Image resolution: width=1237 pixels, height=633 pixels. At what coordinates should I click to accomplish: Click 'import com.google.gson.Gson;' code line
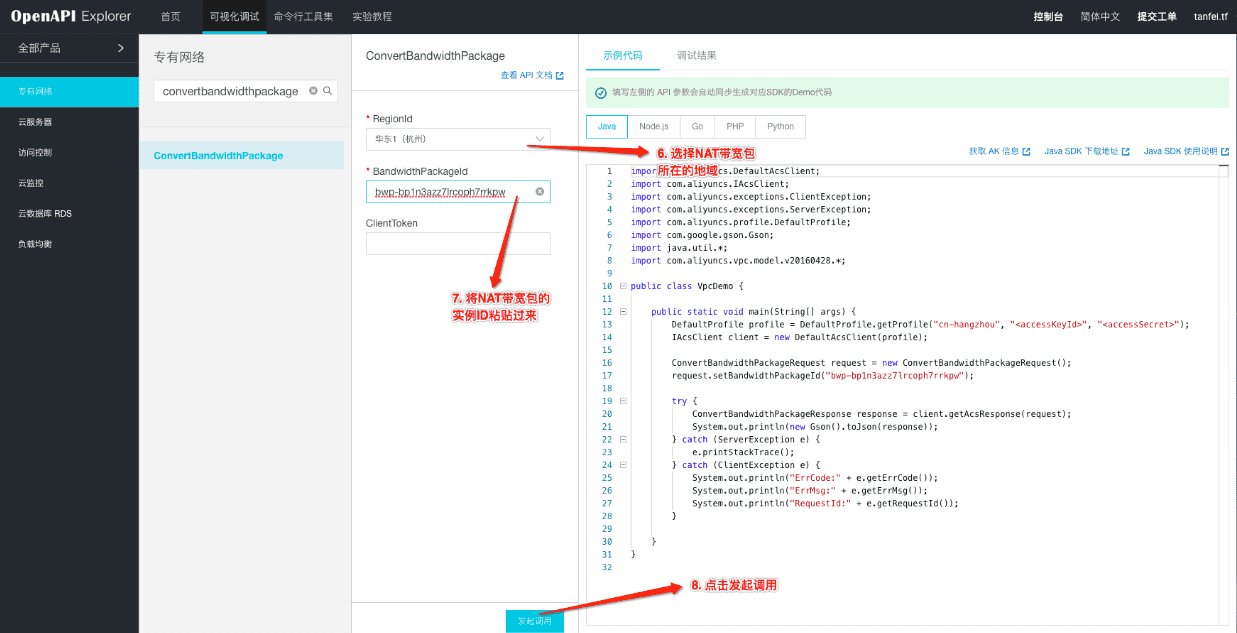coord(703,235)
